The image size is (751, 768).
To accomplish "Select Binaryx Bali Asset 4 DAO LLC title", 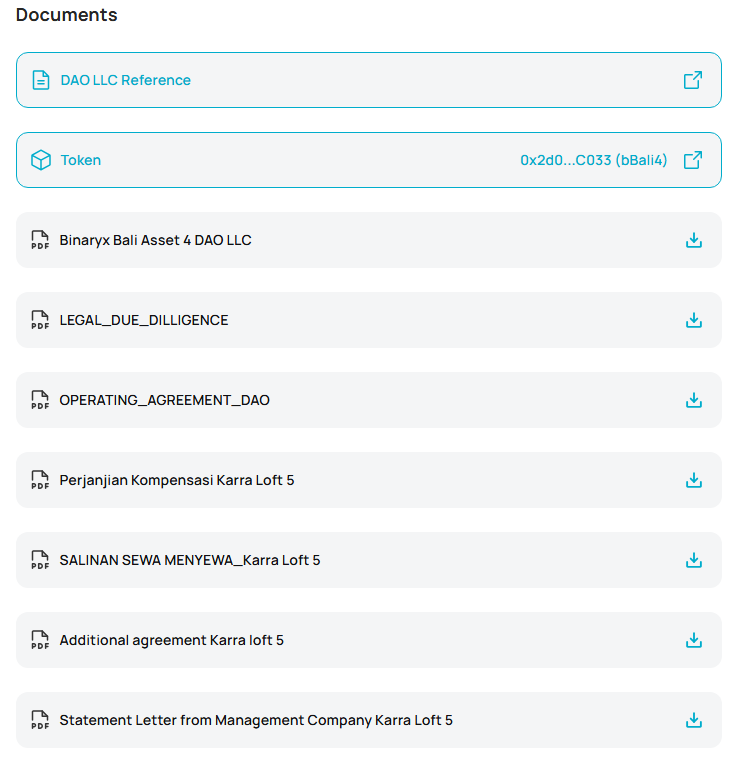I will 155,240.
